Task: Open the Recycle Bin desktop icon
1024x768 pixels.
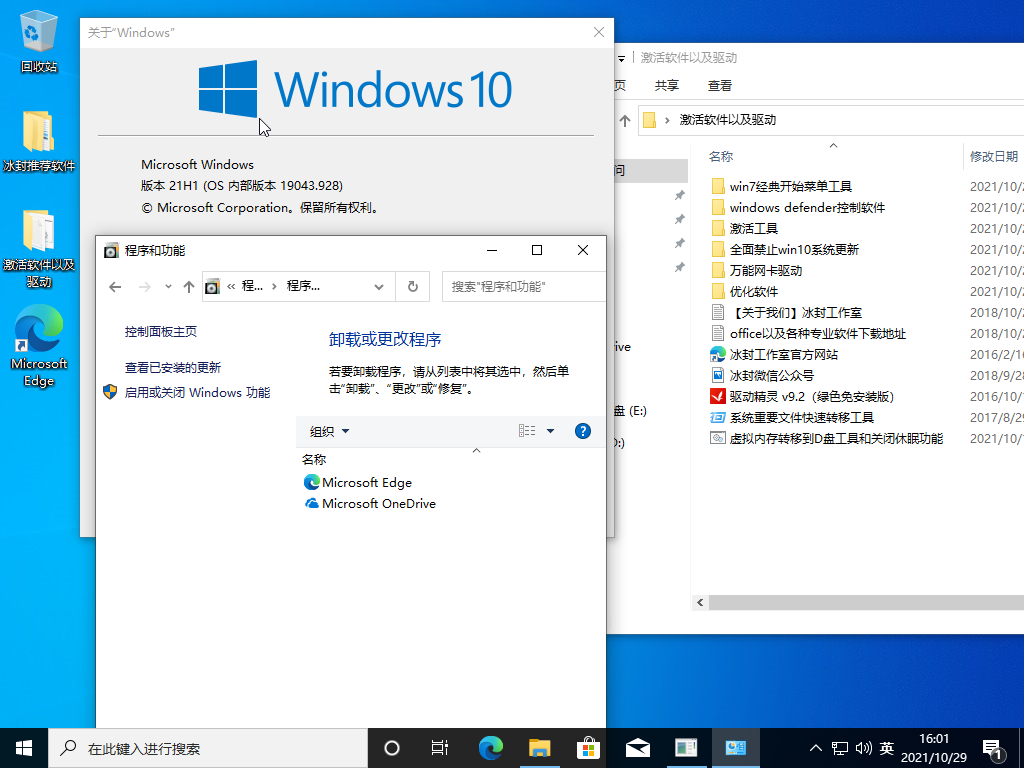Action: pyautogui.click(x=39, y=40)
